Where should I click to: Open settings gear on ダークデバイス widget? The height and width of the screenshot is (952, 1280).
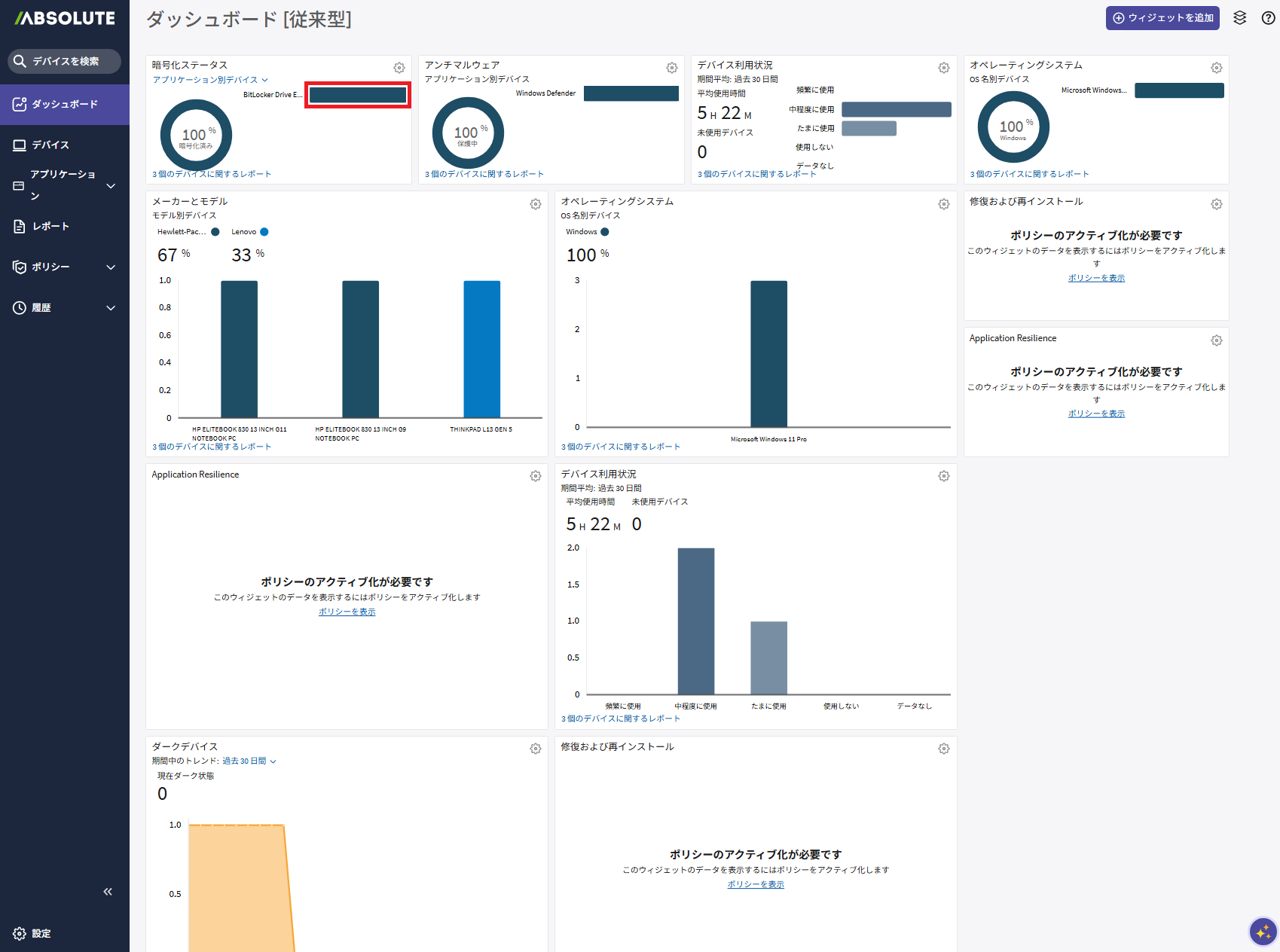[x=535, y=749]
